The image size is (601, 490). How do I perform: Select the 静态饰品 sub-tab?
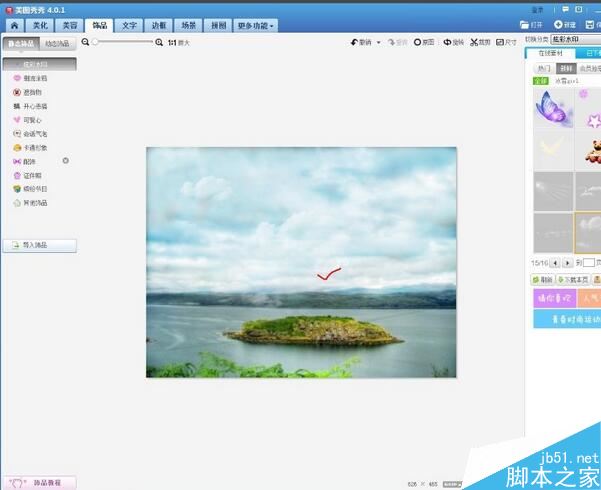tap(21, 44)
